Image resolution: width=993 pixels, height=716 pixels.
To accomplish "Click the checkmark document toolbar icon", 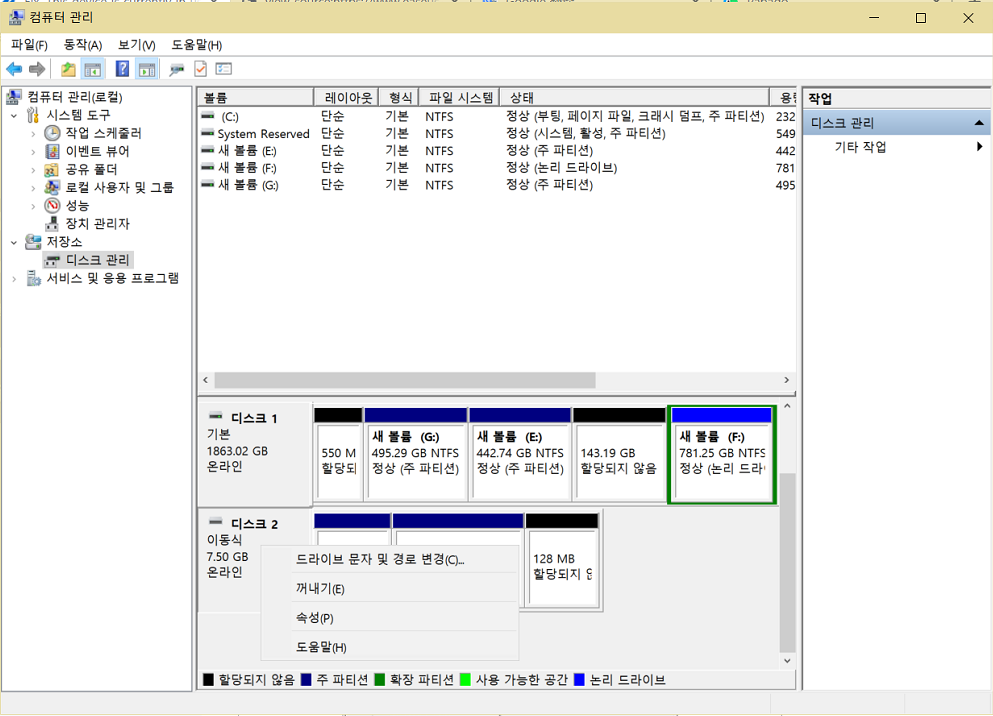I will point(200,69).
